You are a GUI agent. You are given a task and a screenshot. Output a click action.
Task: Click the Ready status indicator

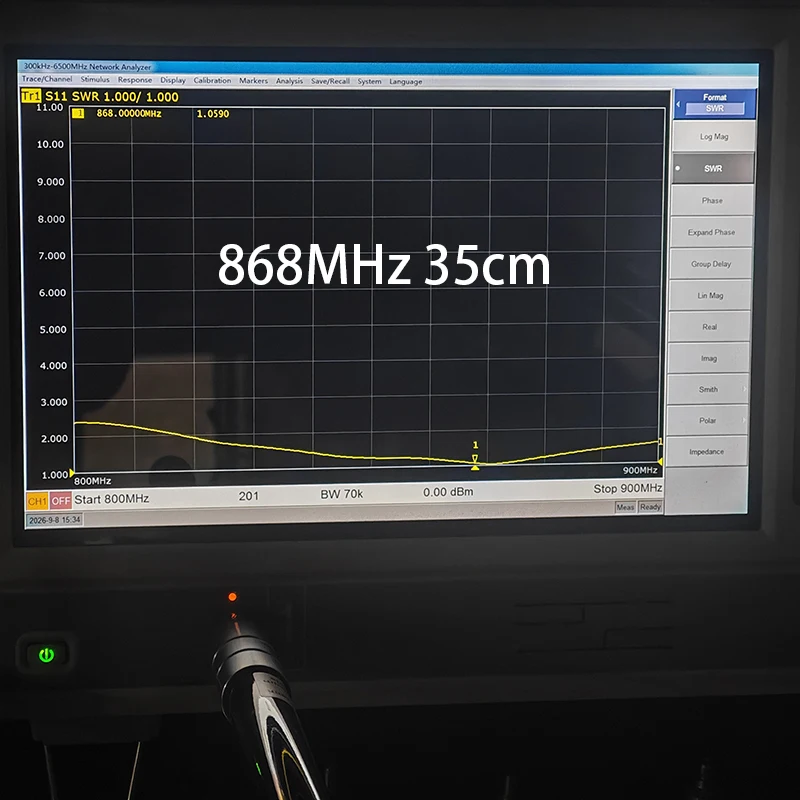[x=650, y=507]
